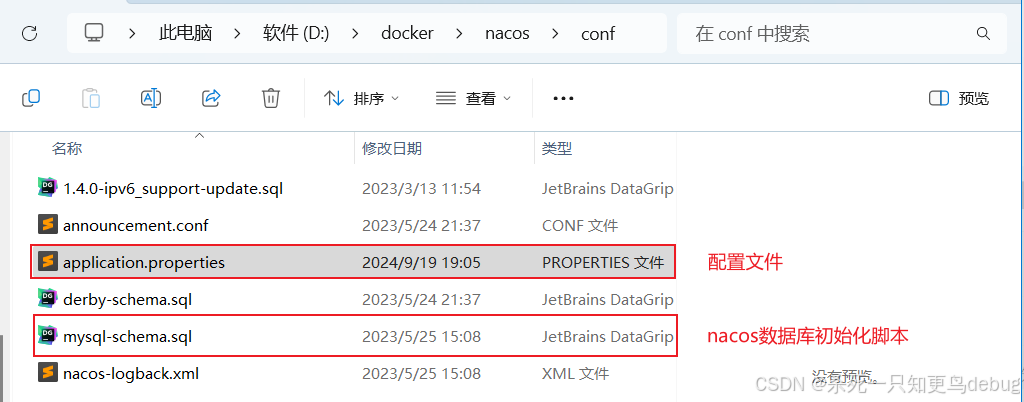Click the delete trash can icon

pos(271,99)
